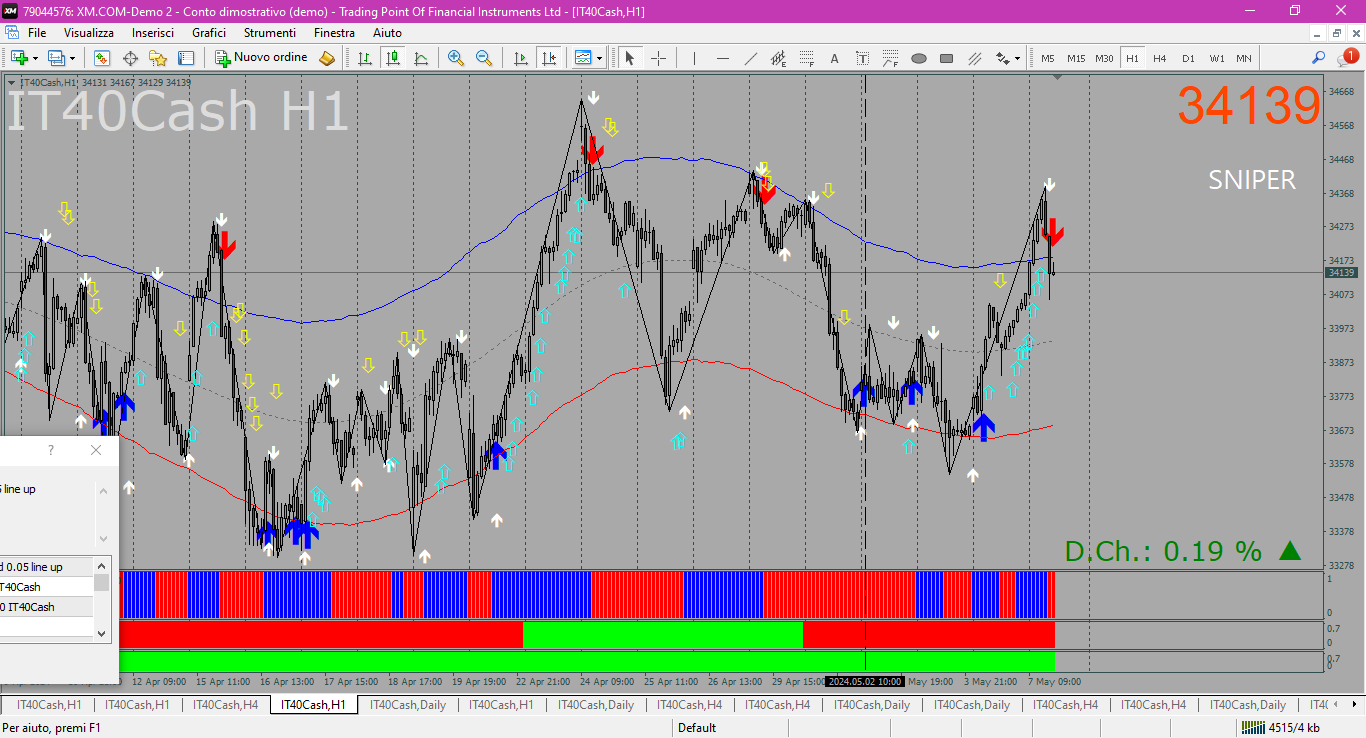The image size is (1366, 738).
Task: Expand the arrows tool dropdown
Action: (x=1018, y=58)
